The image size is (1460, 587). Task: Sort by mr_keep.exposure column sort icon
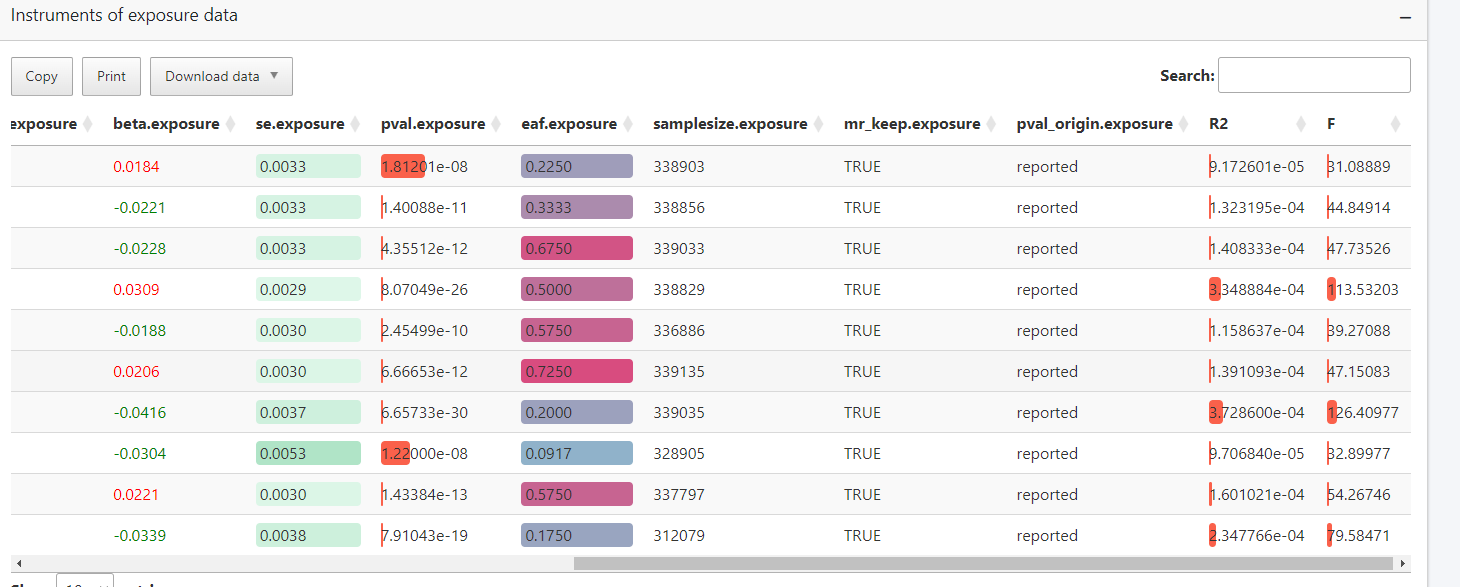(992, 124)
